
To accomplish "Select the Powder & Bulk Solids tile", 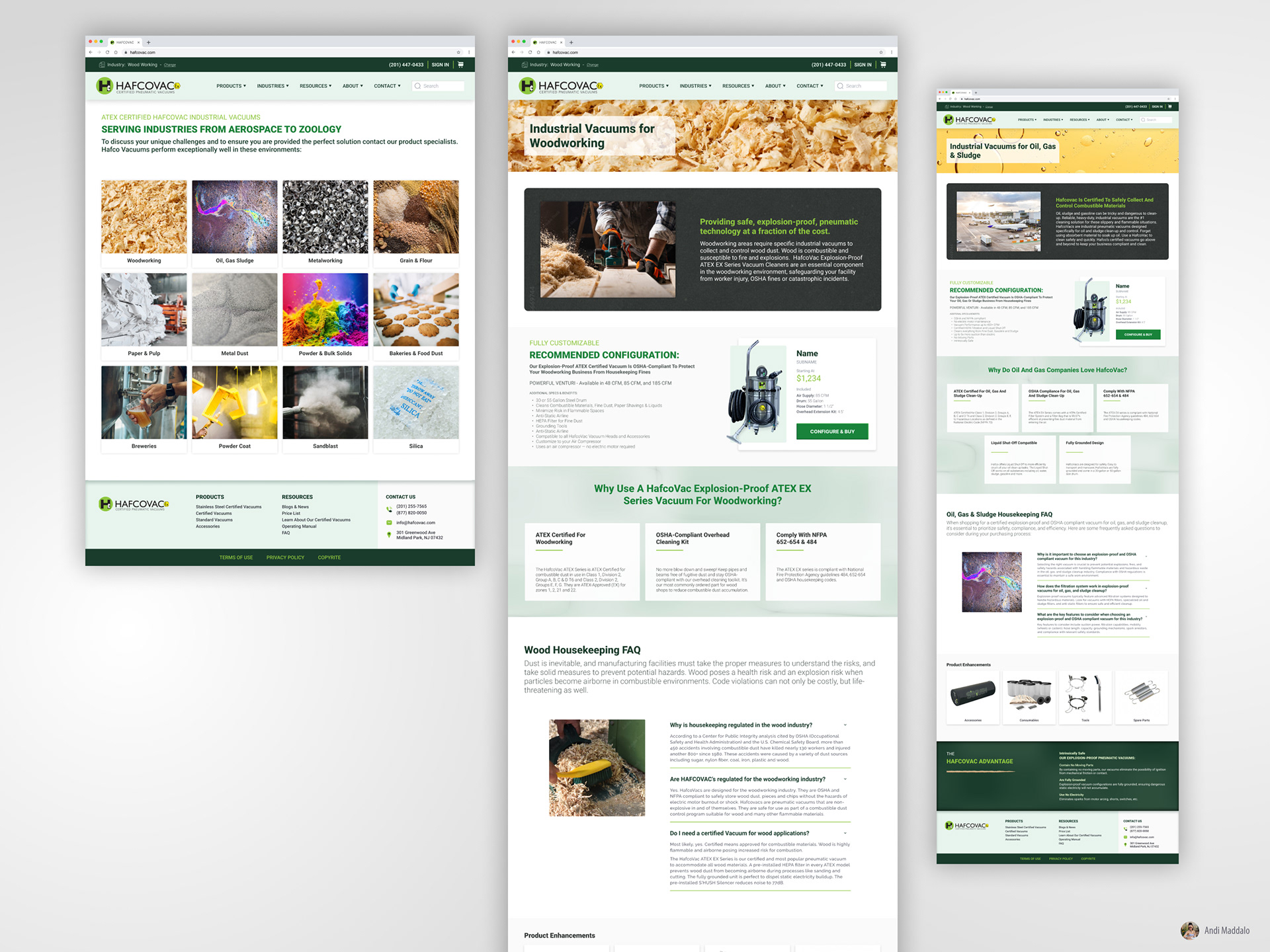I will pos(325,316).
